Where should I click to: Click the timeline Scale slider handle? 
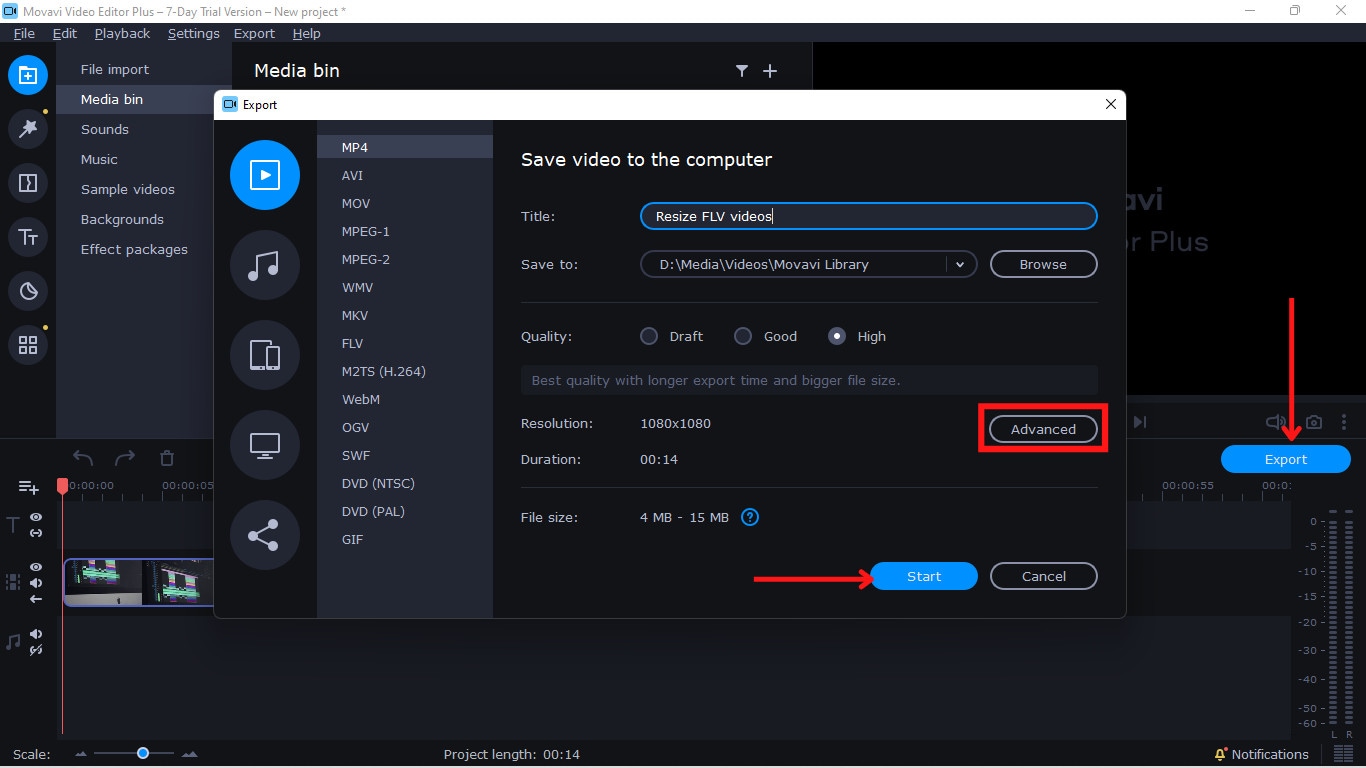coord(143,753)
